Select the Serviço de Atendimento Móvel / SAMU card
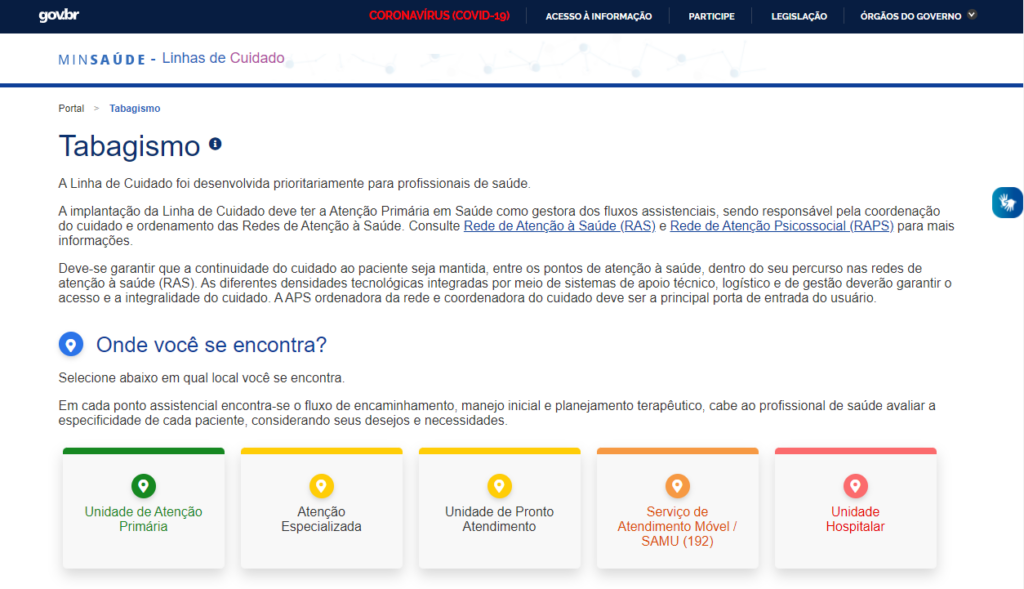The height and width of the screenshot is (589, 1024). [x=677, y=508]
